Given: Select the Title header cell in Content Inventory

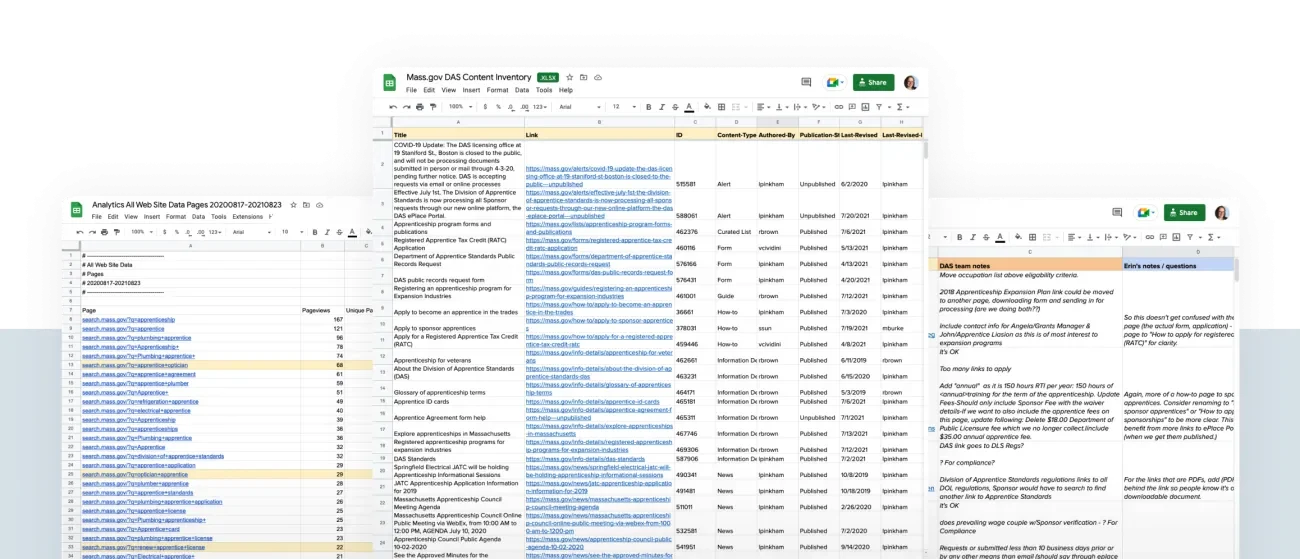Looking at the screenshot, I should [x=458, y=134].
